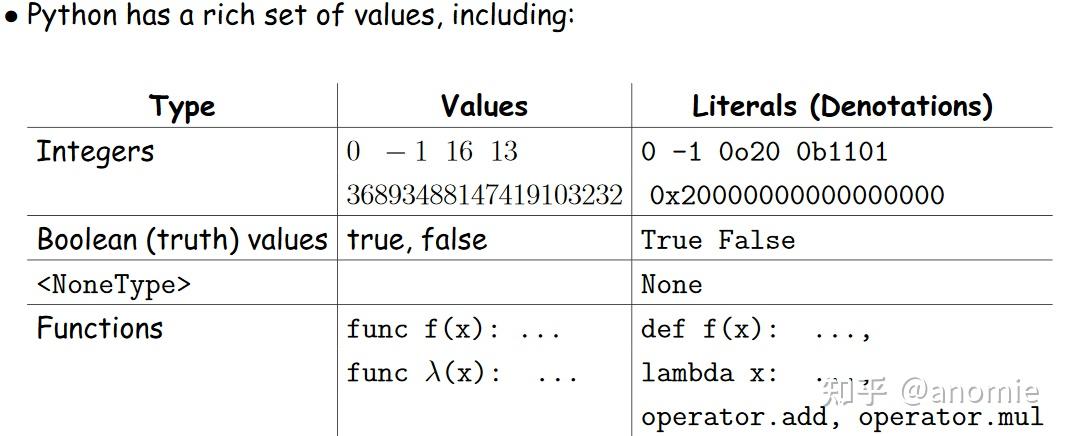Click the "def f(x): ...," literal
The height and width of the screenshot is (436, 1066).
coord(756,329)
